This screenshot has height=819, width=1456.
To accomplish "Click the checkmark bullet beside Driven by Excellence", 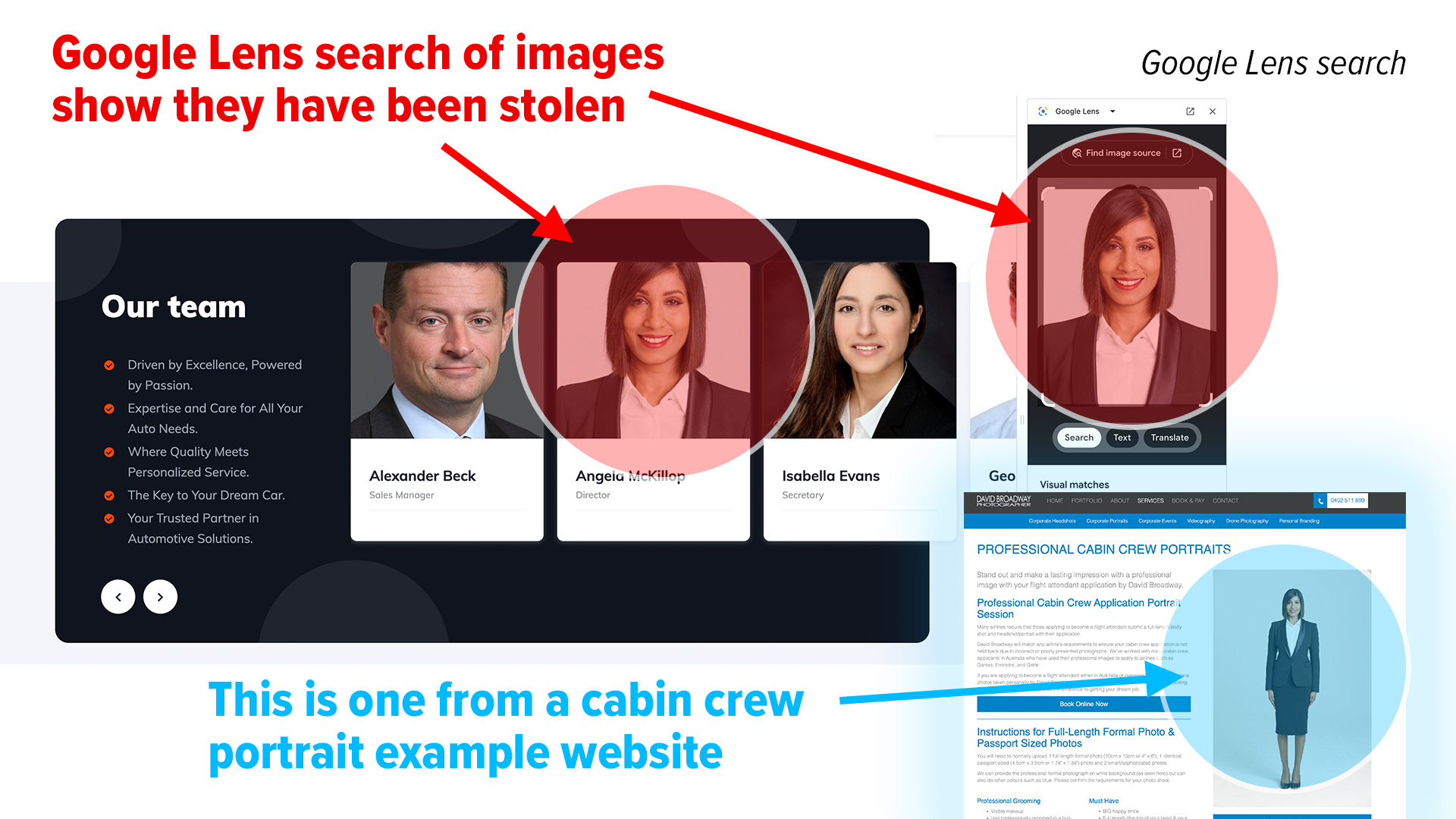I will click(108, 365).
